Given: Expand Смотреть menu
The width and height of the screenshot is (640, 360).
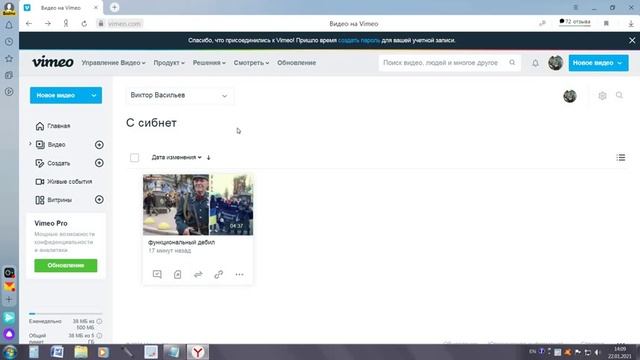Looking at the screenshot, I should [x=251, y=63].
